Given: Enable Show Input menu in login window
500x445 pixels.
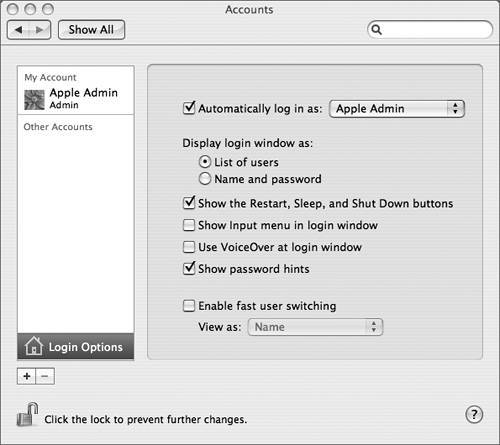Looking at the screenshot, I should (189, 225).
